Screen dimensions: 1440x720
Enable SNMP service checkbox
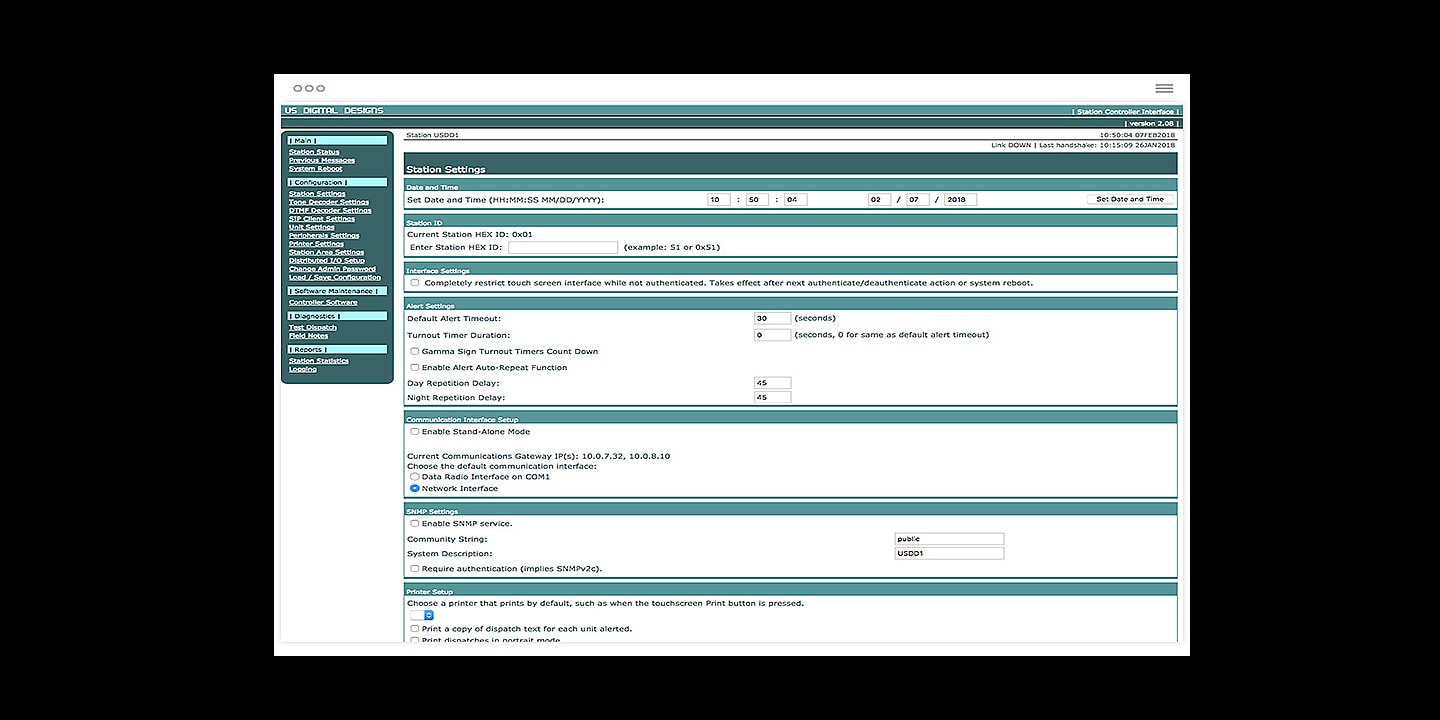point(415,524)
